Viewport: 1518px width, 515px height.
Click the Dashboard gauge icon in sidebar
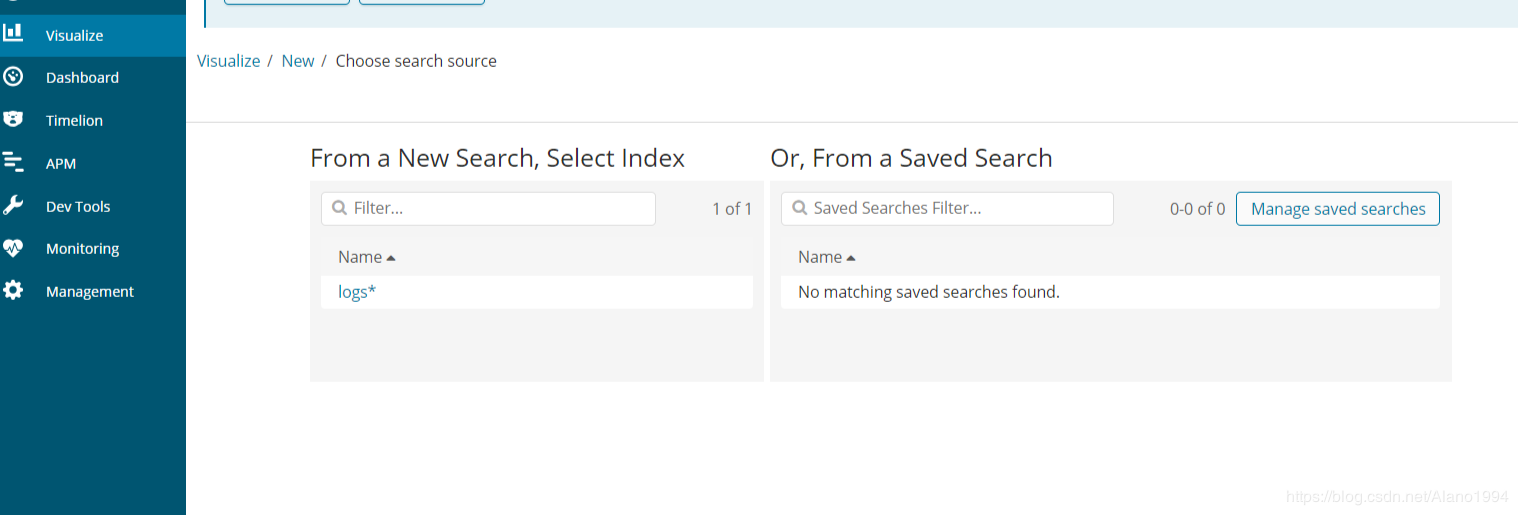[x=13, y=77]
